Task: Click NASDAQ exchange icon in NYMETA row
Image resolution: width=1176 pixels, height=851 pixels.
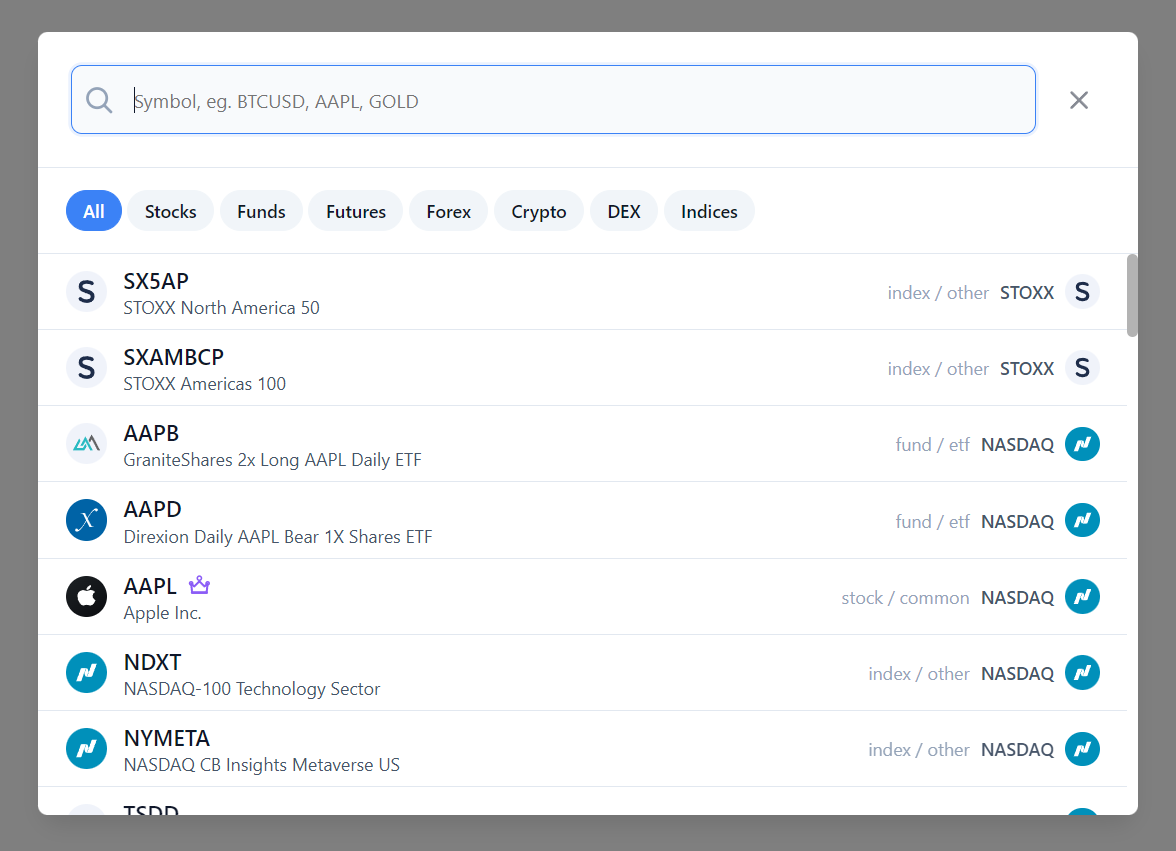Action: click(x=1082, y=749)
